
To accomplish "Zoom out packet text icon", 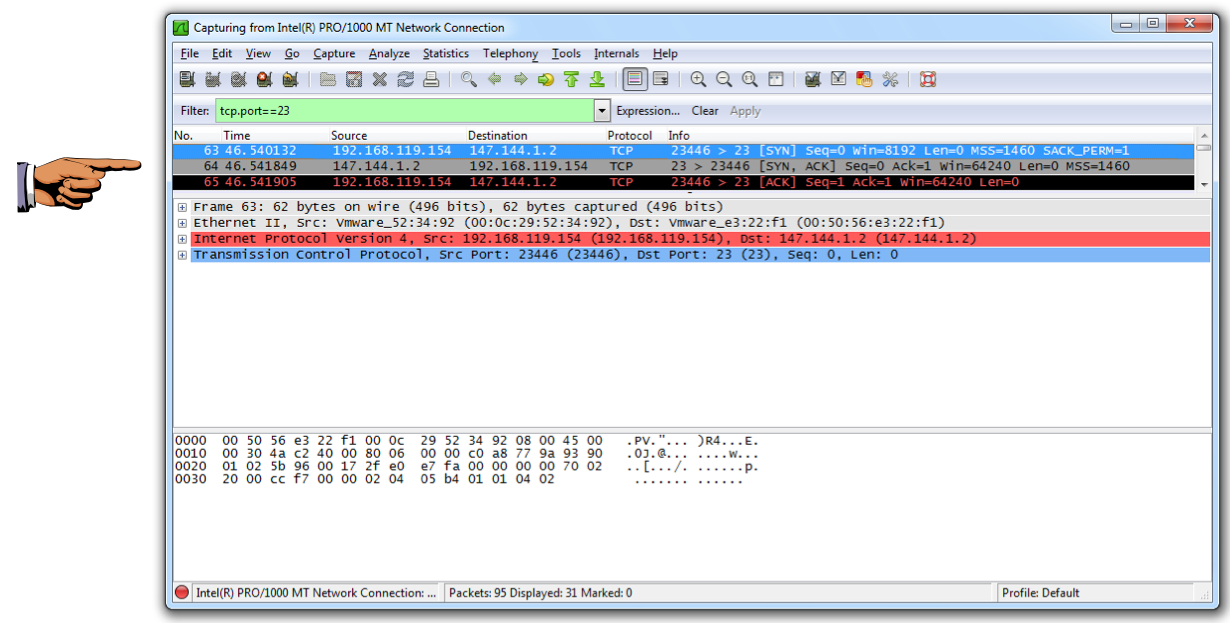I will [x=724, y=80].
